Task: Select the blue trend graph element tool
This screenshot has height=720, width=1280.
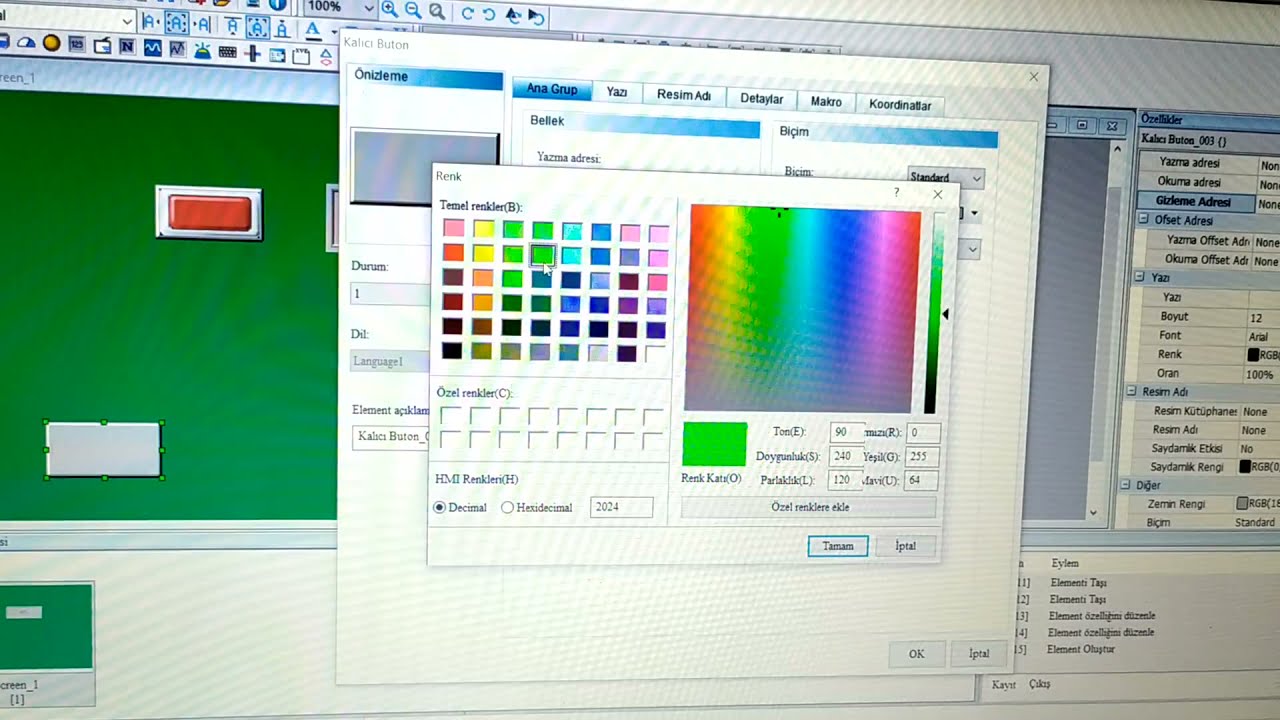Action: coord(153,47)
